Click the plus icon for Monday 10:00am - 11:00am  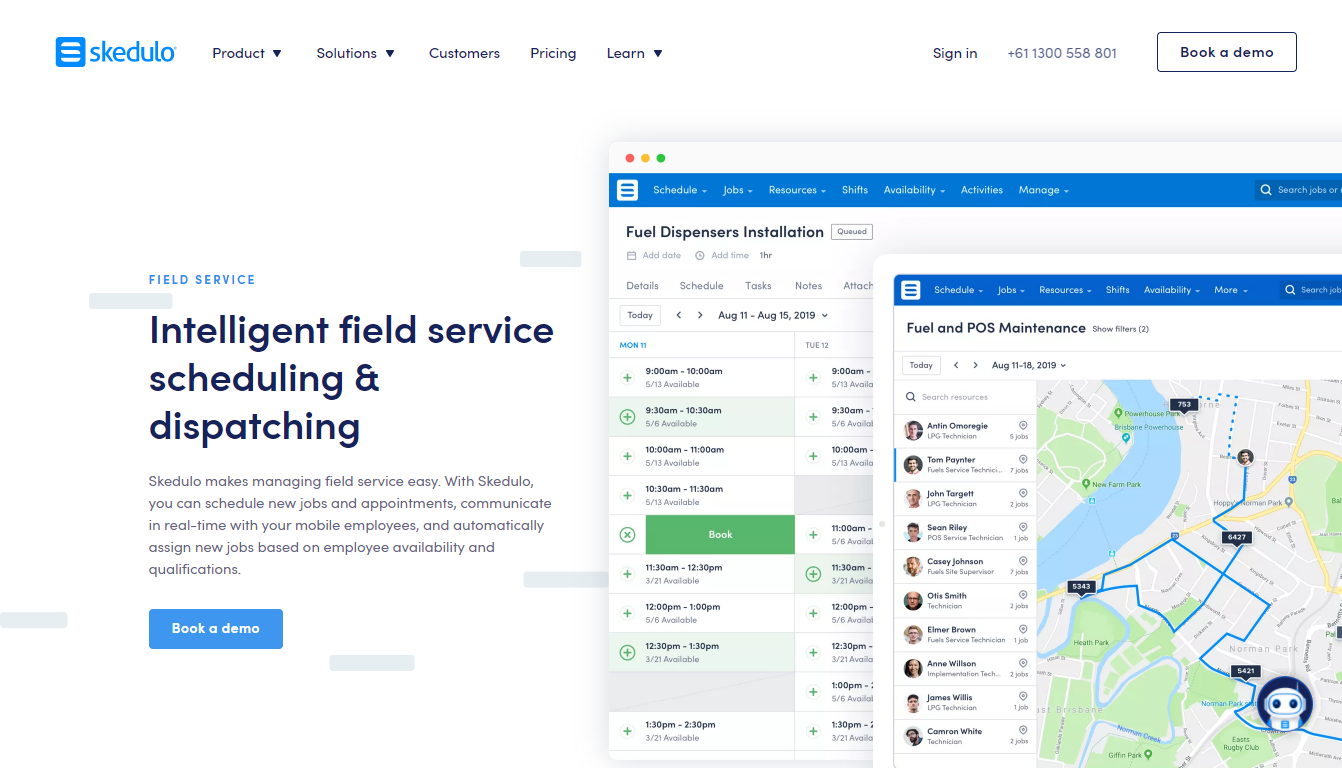click(x=627, y=456)
